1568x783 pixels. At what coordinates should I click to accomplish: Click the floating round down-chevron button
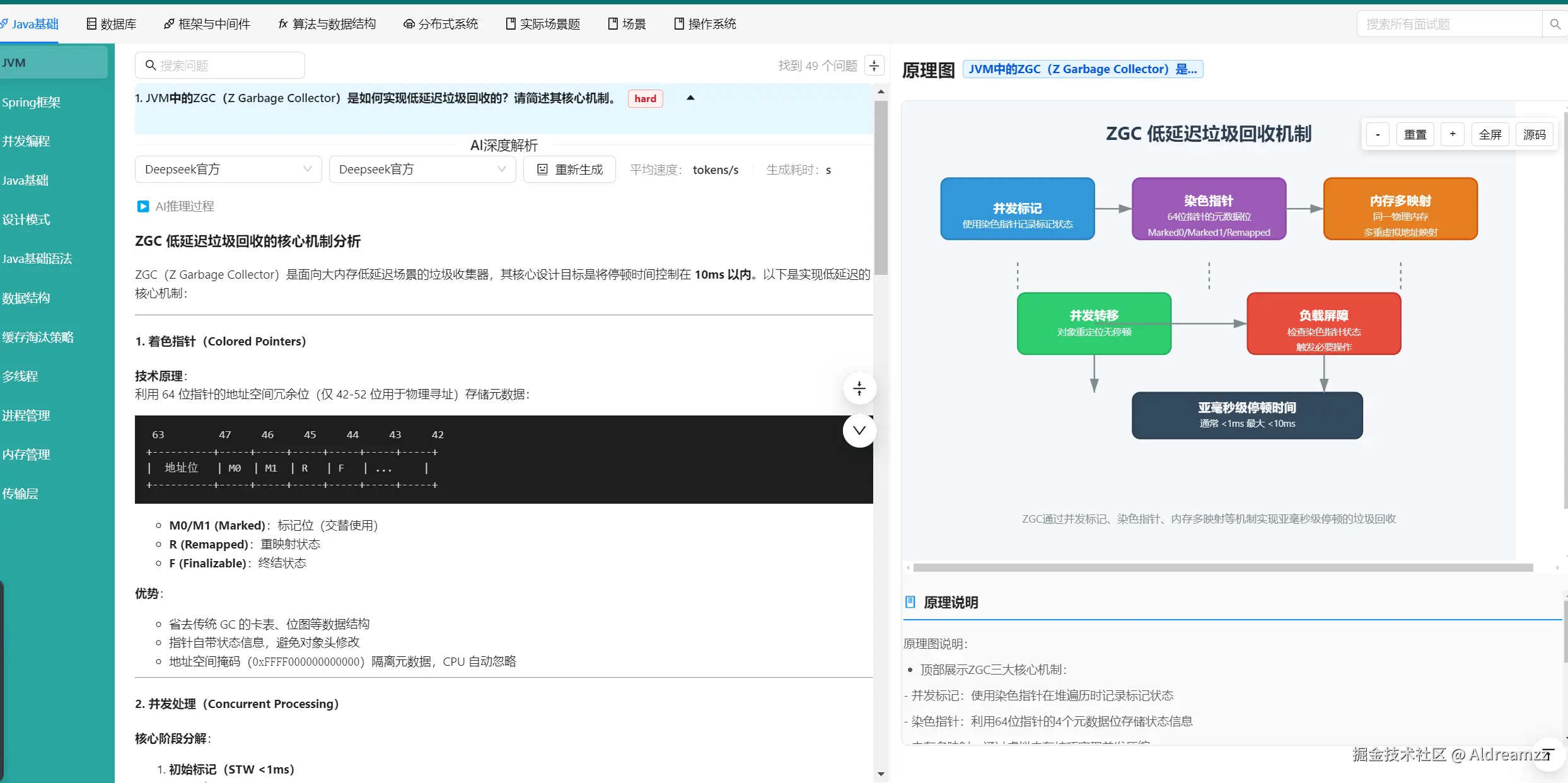[859, 431]
